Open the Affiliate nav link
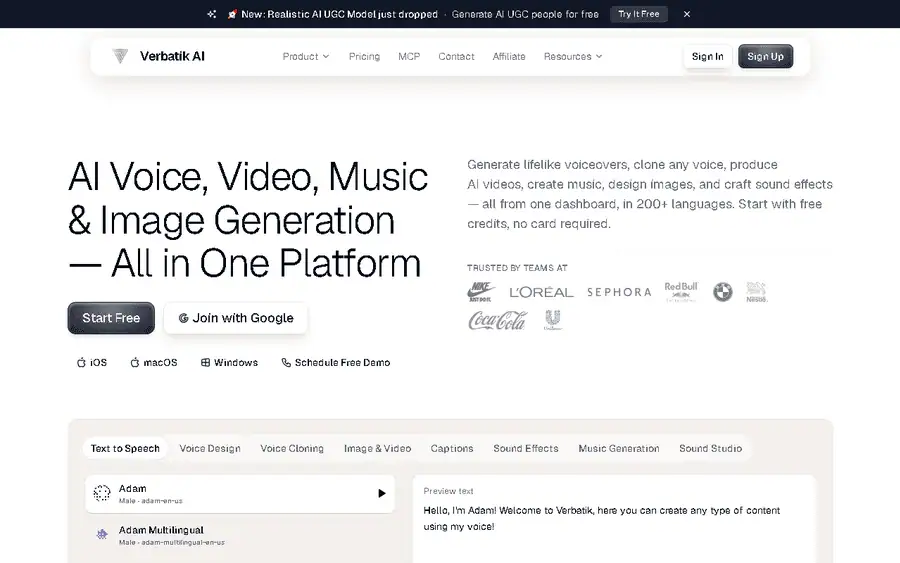 click(x=509, y=56)
